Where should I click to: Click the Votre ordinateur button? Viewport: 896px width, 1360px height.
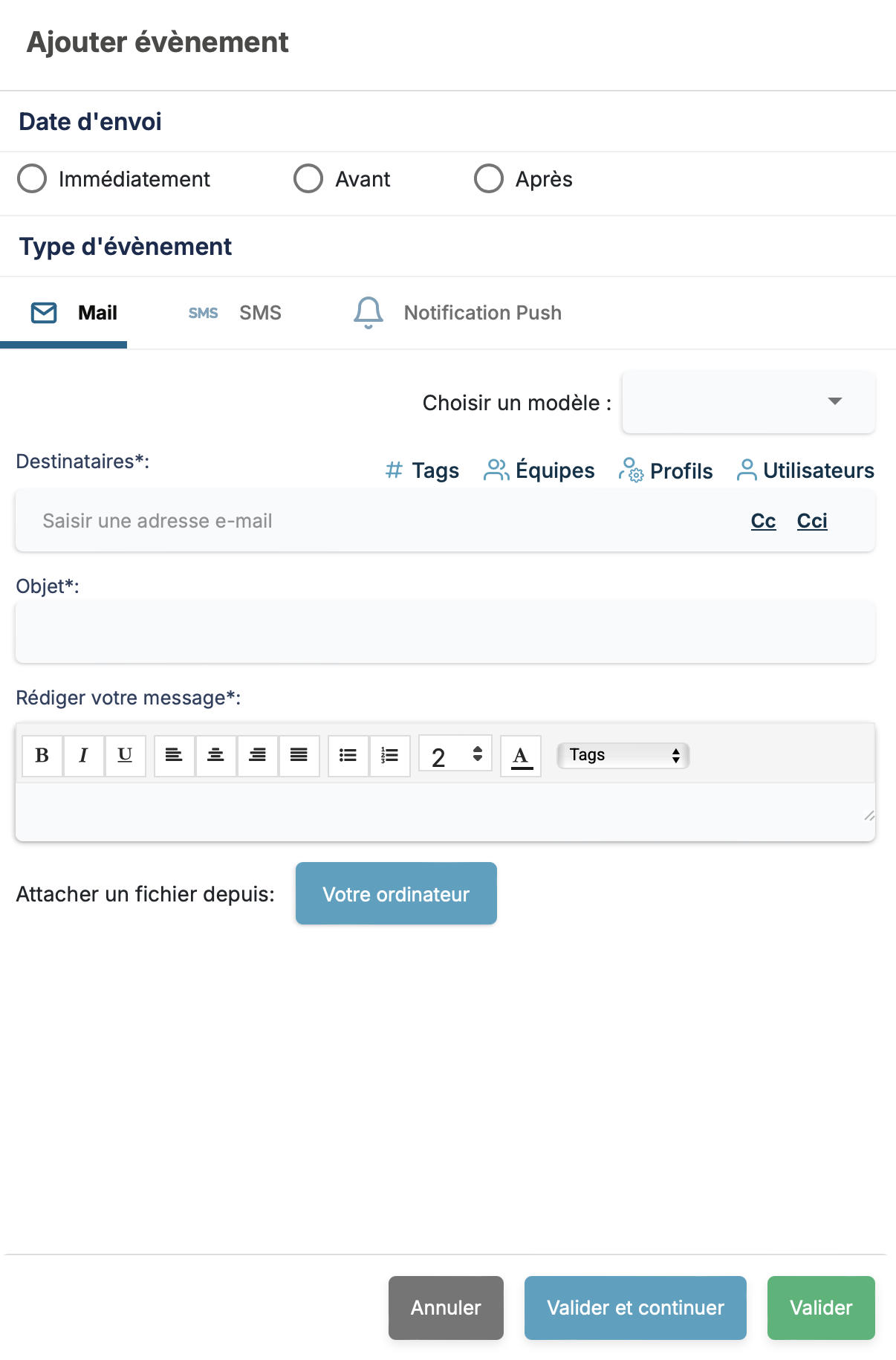coord(396,893)
